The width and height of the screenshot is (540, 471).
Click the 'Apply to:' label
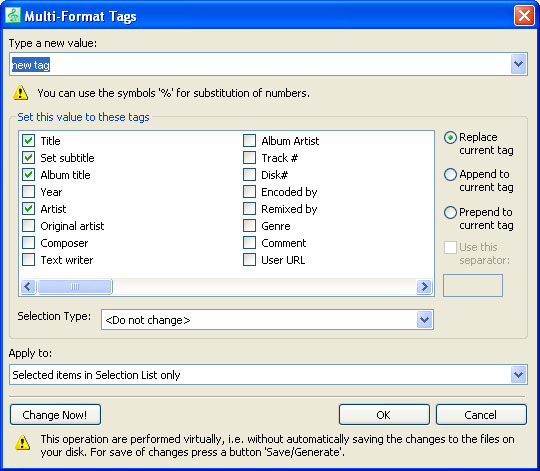(x=30, y=353)
